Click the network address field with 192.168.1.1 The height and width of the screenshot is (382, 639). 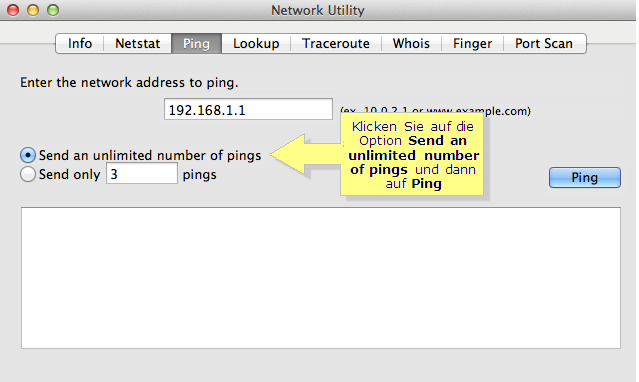[x=248, y=109]
